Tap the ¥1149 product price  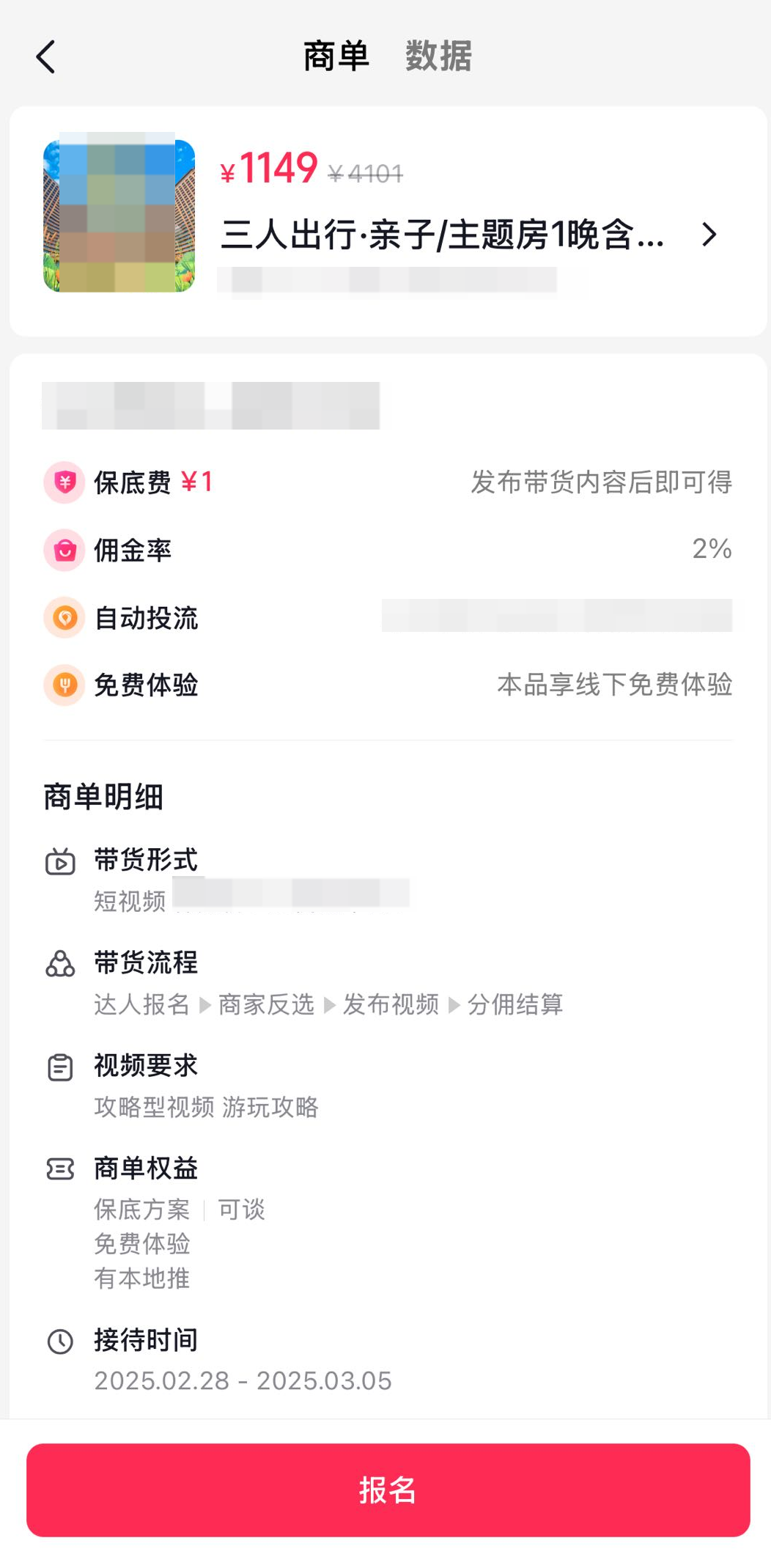click(269, 169)
